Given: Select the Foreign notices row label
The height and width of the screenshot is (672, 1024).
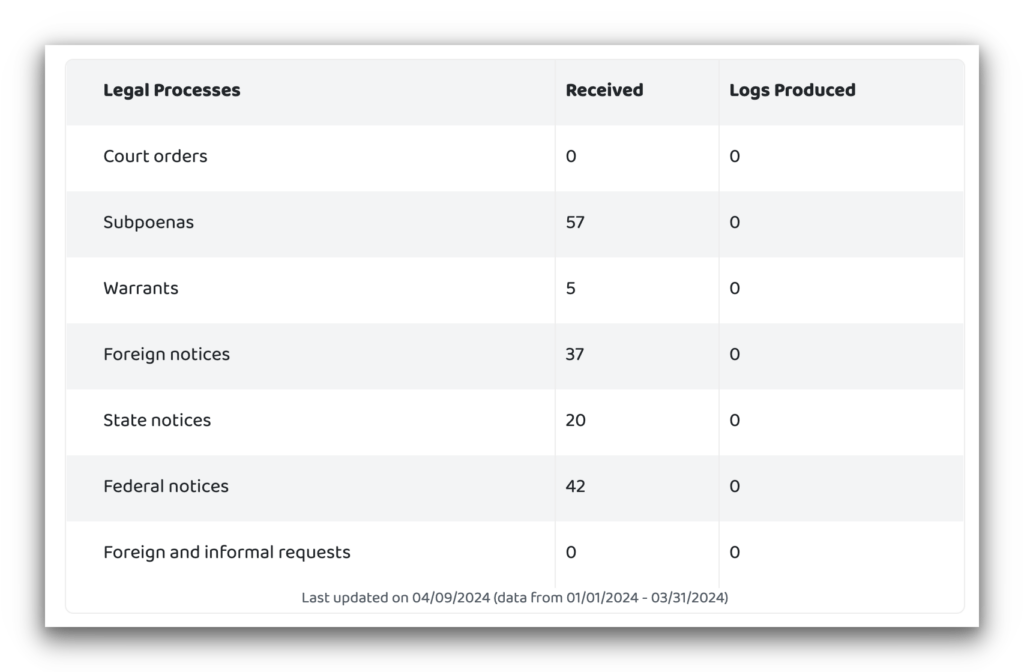Looking at the screenshot, I should 166,354.
